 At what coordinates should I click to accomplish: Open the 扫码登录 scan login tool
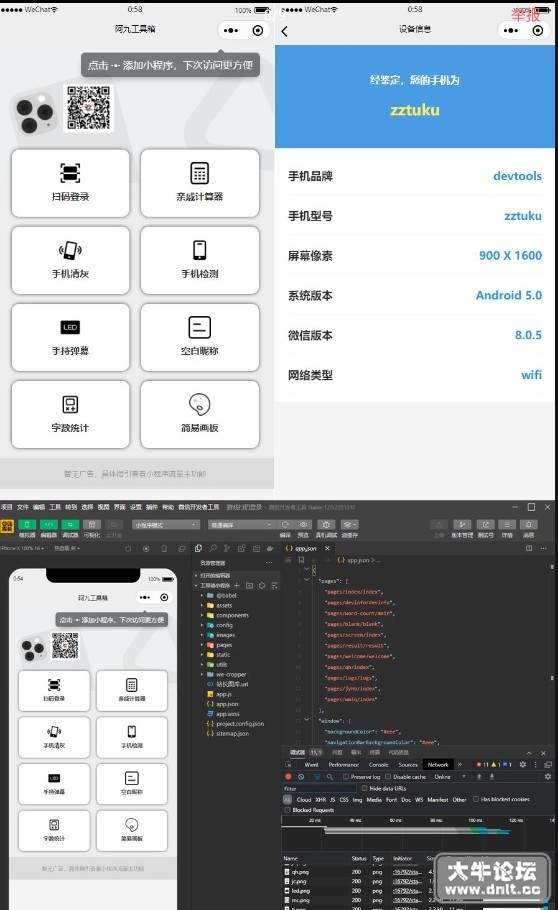click(70, 183)
